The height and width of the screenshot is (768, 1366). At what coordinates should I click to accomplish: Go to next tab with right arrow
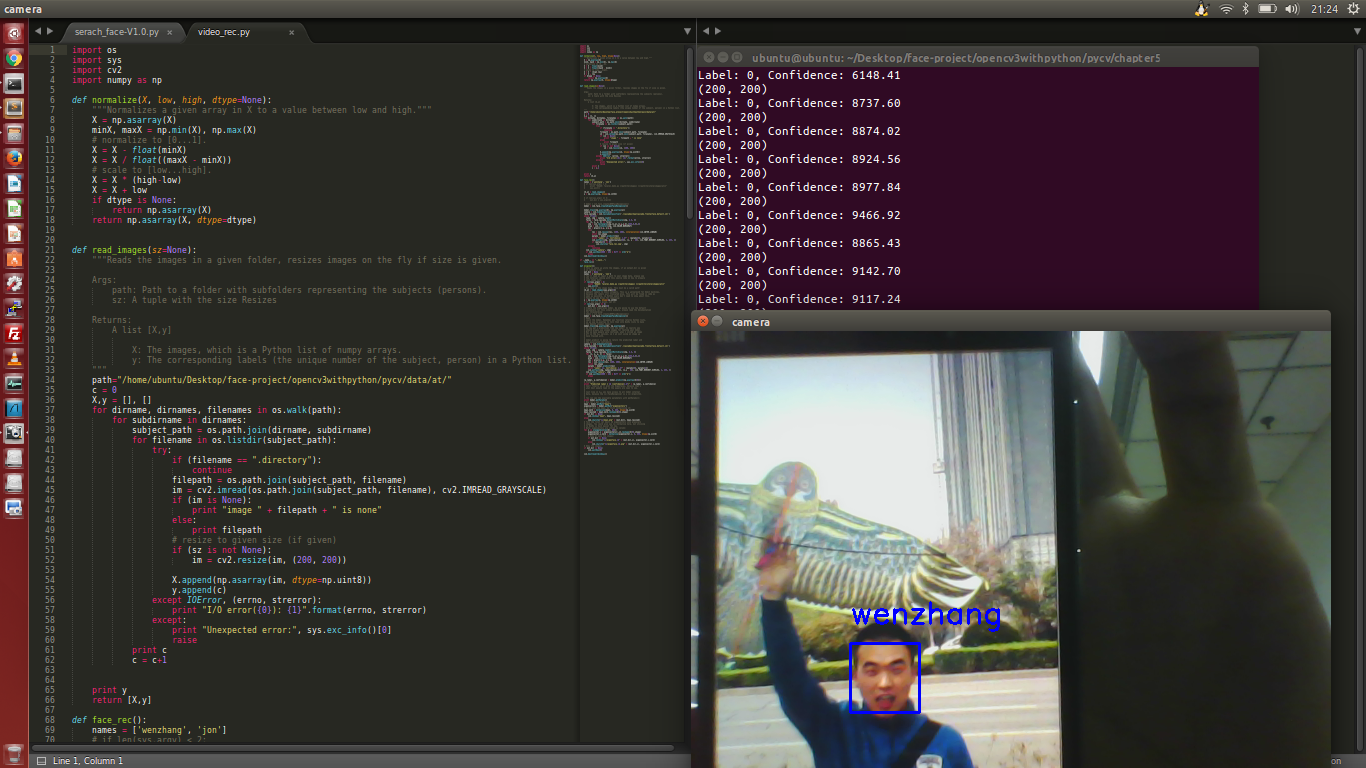pyautogui.click(x=50, y=32)
